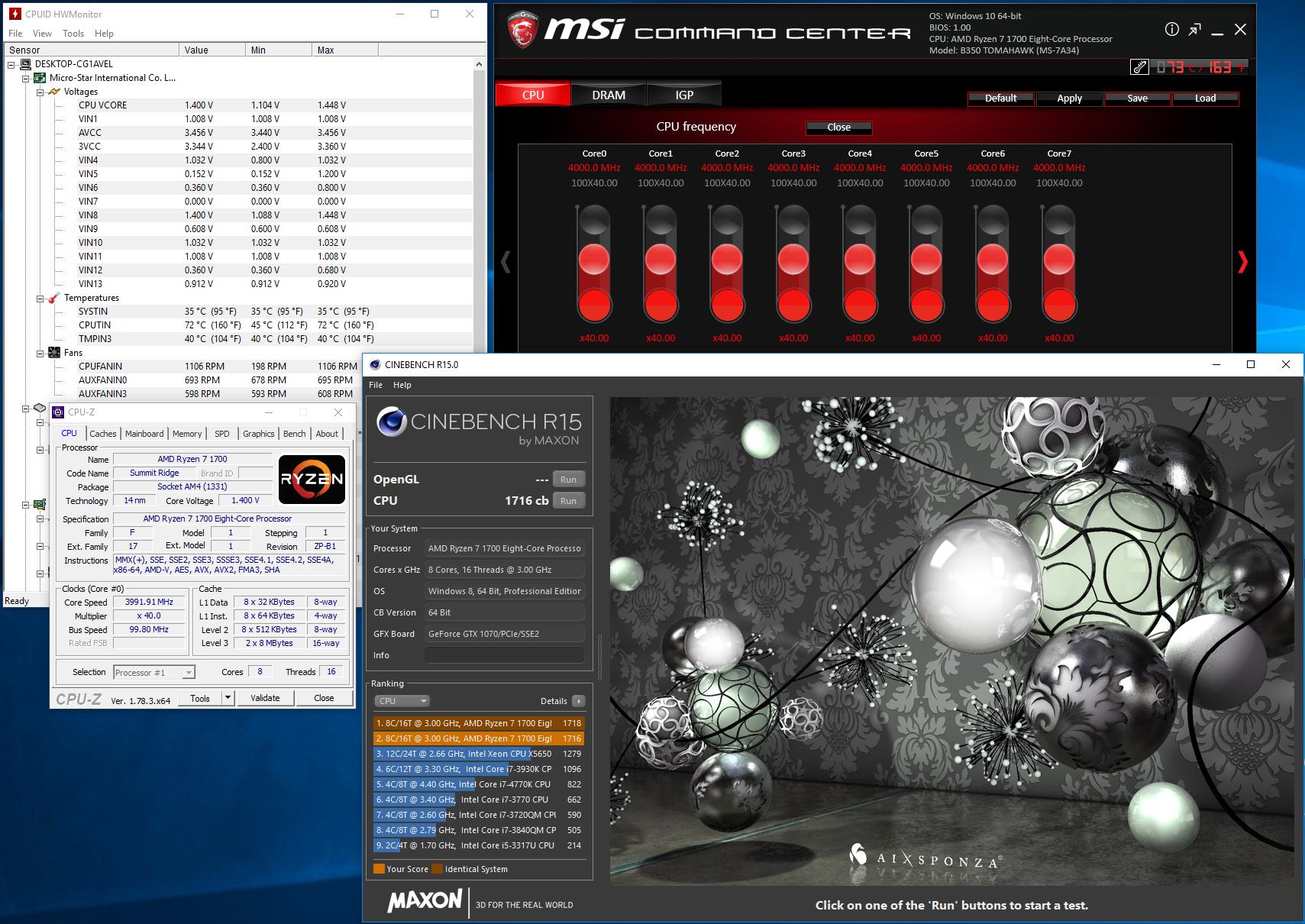
Task: Run the CPU test in Cinebench
Action: point(568,501)
